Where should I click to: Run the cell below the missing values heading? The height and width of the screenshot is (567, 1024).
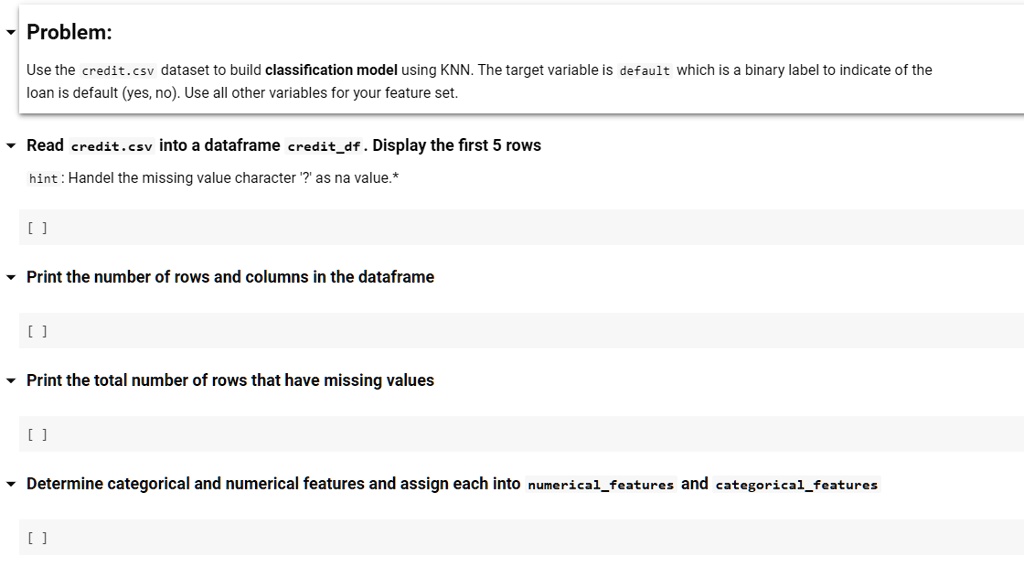[x=37, y=434]
